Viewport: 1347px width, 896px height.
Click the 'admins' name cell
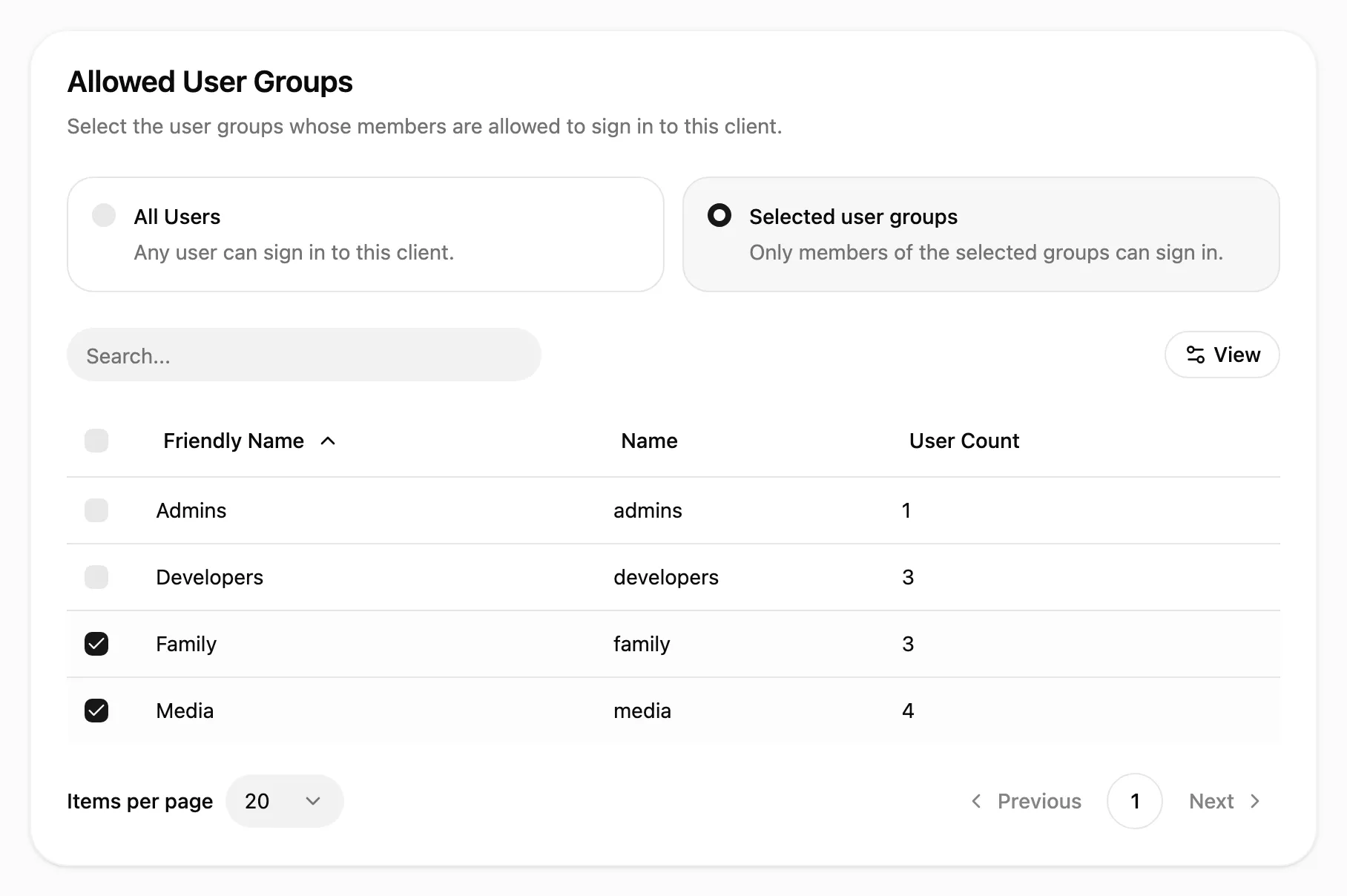tap(648, 510)
